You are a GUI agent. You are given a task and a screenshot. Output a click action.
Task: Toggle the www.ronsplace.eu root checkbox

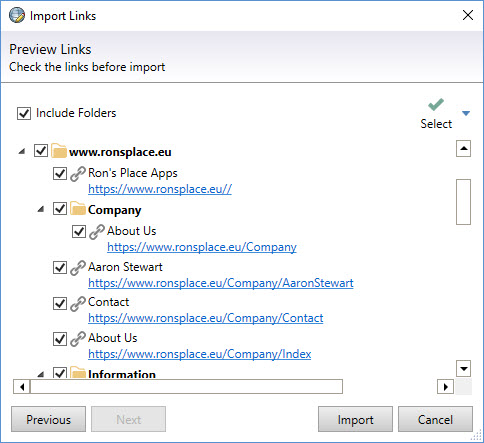(41, 151)
